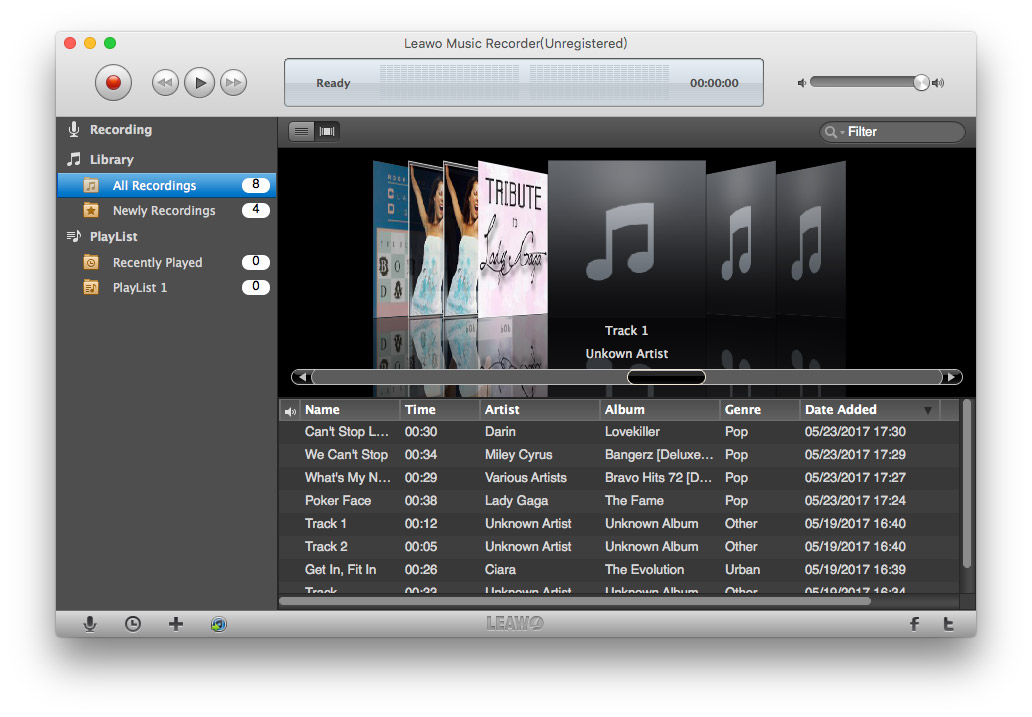1032x717 pixels.
Task: Skip to the previous track with rewind
Action: coord(165,83)
